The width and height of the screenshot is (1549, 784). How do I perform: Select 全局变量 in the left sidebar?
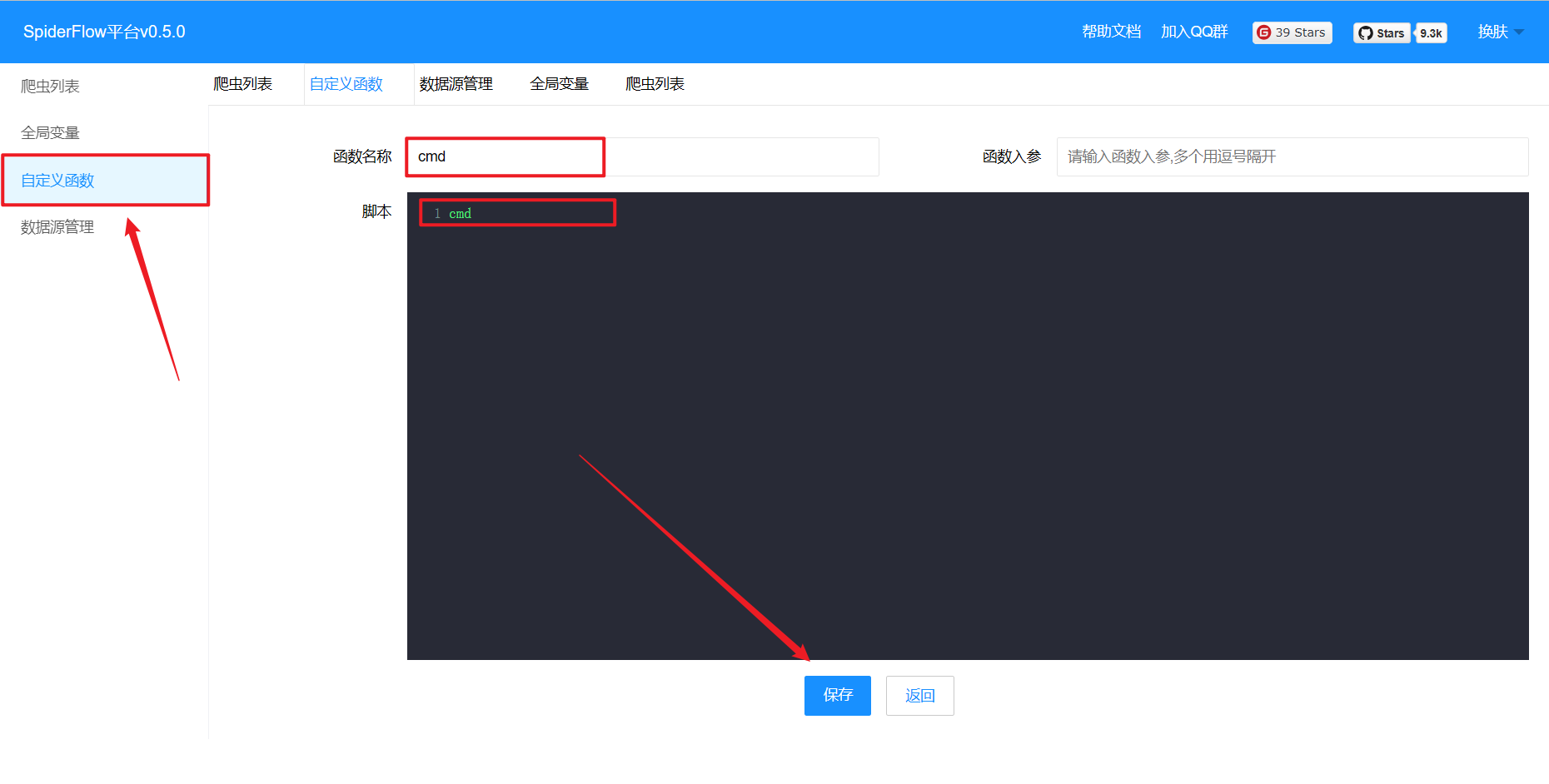coord(50,131)
